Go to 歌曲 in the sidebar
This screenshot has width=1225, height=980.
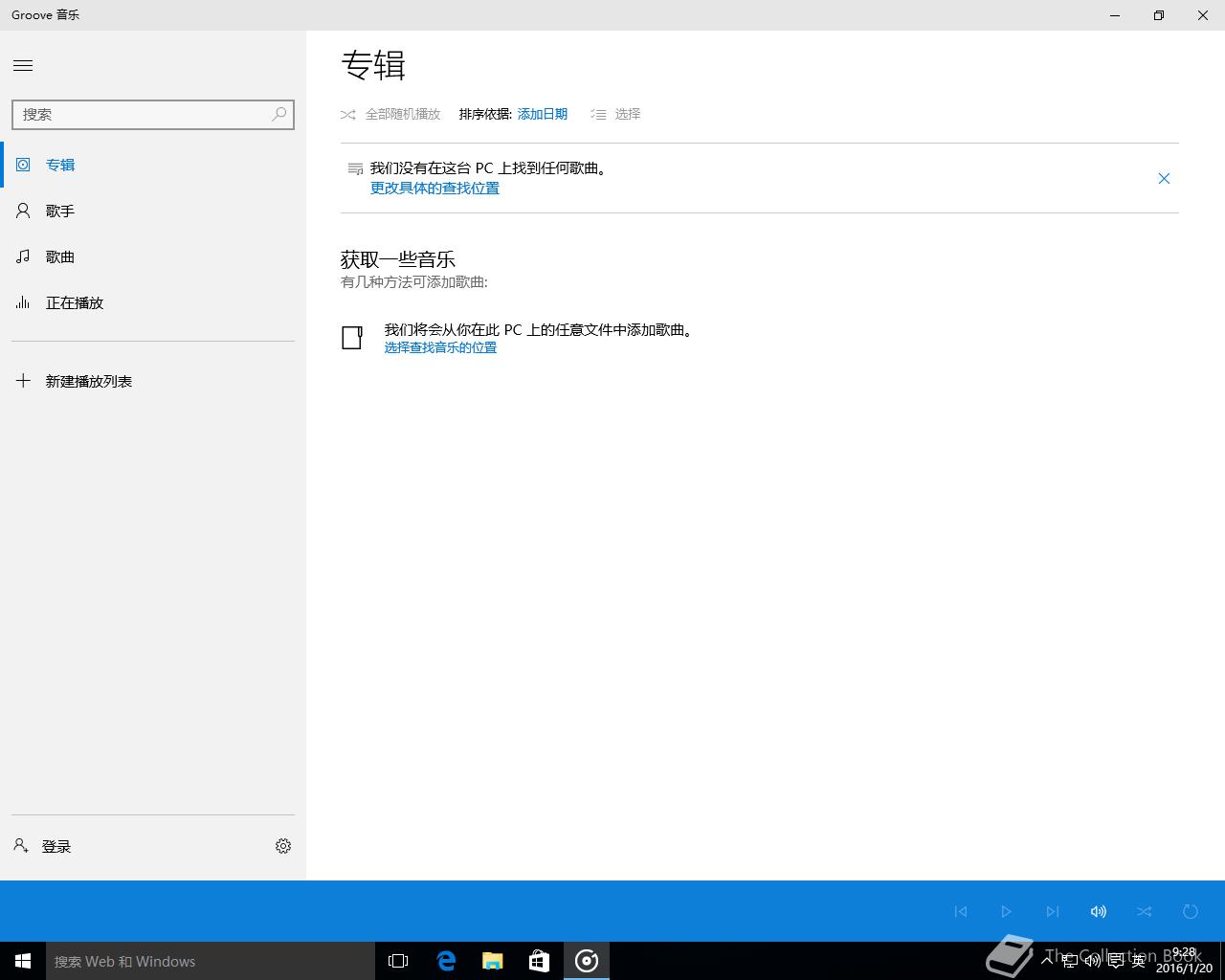153,256
